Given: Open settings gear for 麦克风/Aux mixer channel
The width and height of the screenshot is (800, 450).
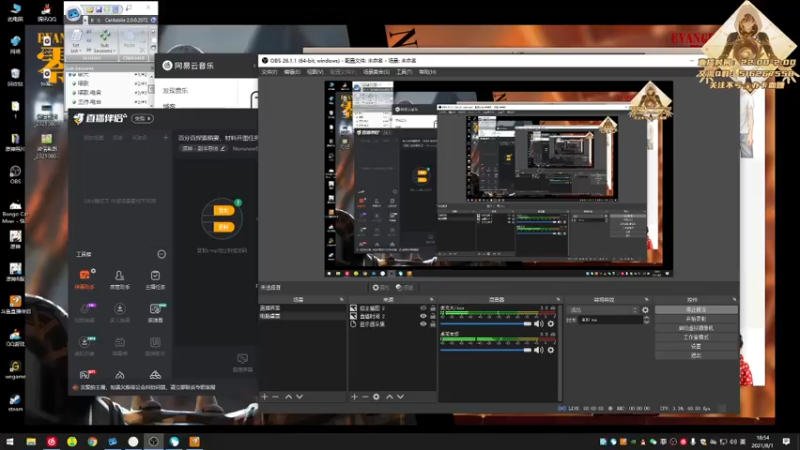Looking at the screenshot, I should click(551, 323).
